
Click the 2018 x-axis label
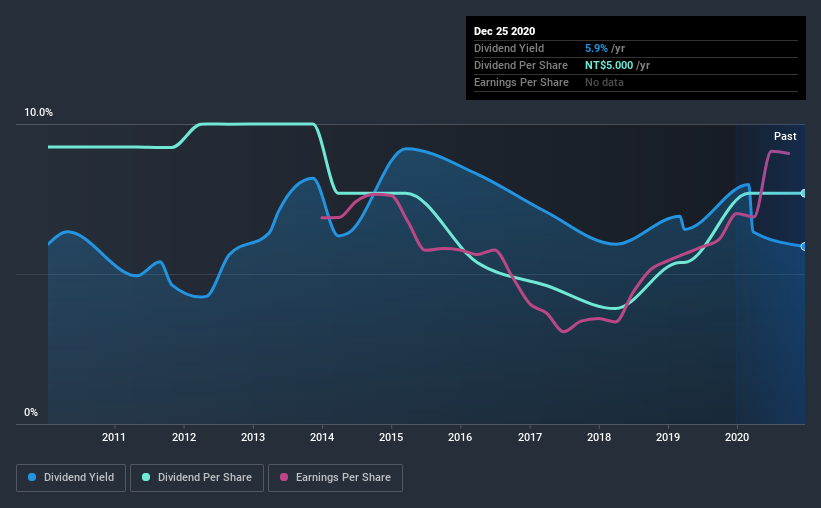coord(599,437)
